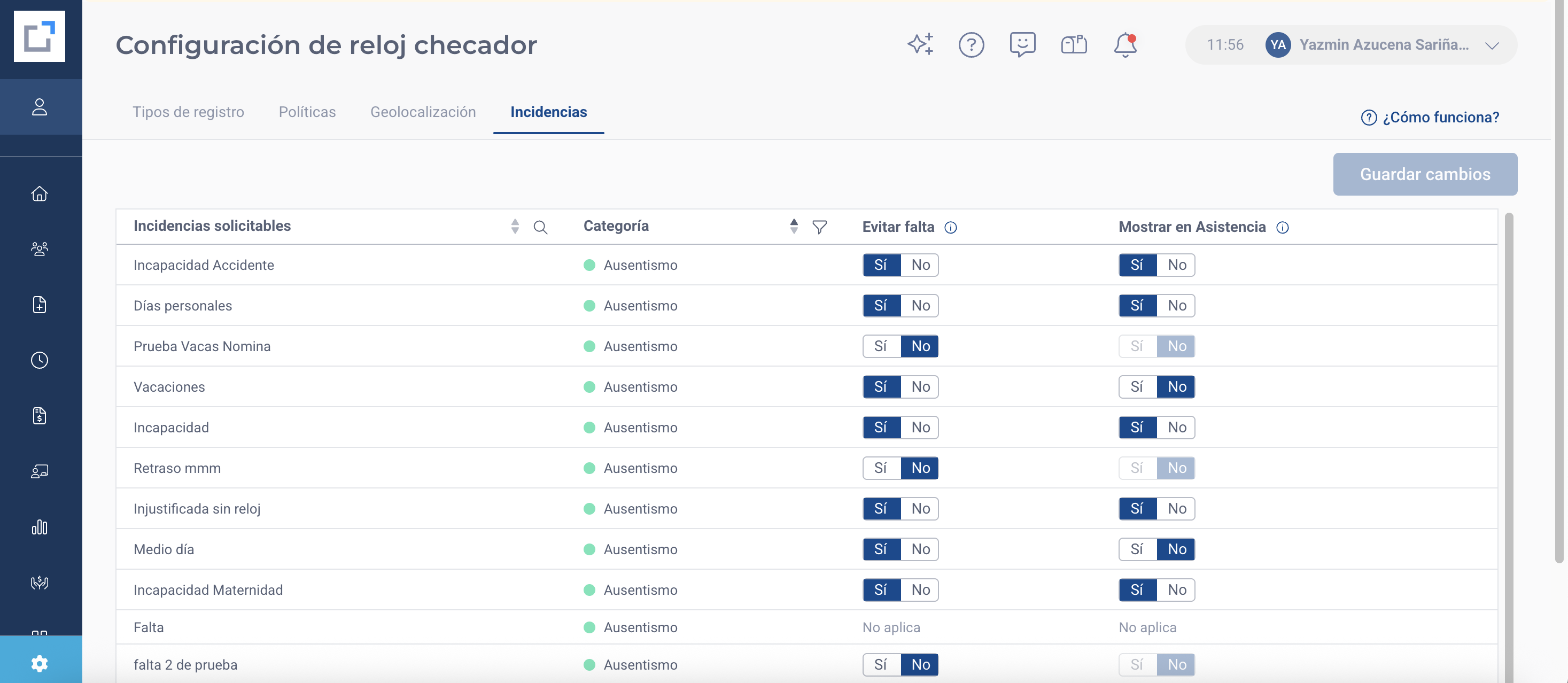Image resolution: width=1568 pixels, height=683 pixels.
Task: Open the ¿Cómo funciona? link
Action: (1430, 117)
